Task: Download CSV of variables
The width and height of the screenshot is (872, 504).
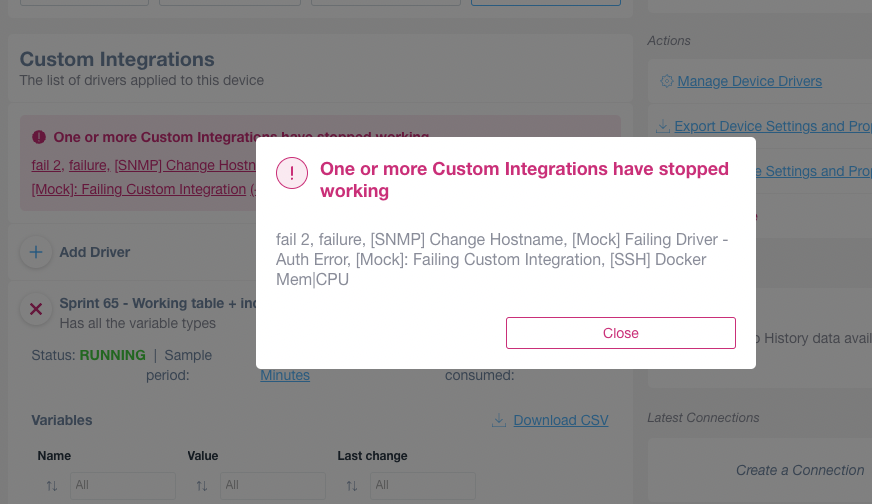Action: click(x=561, y=420)
